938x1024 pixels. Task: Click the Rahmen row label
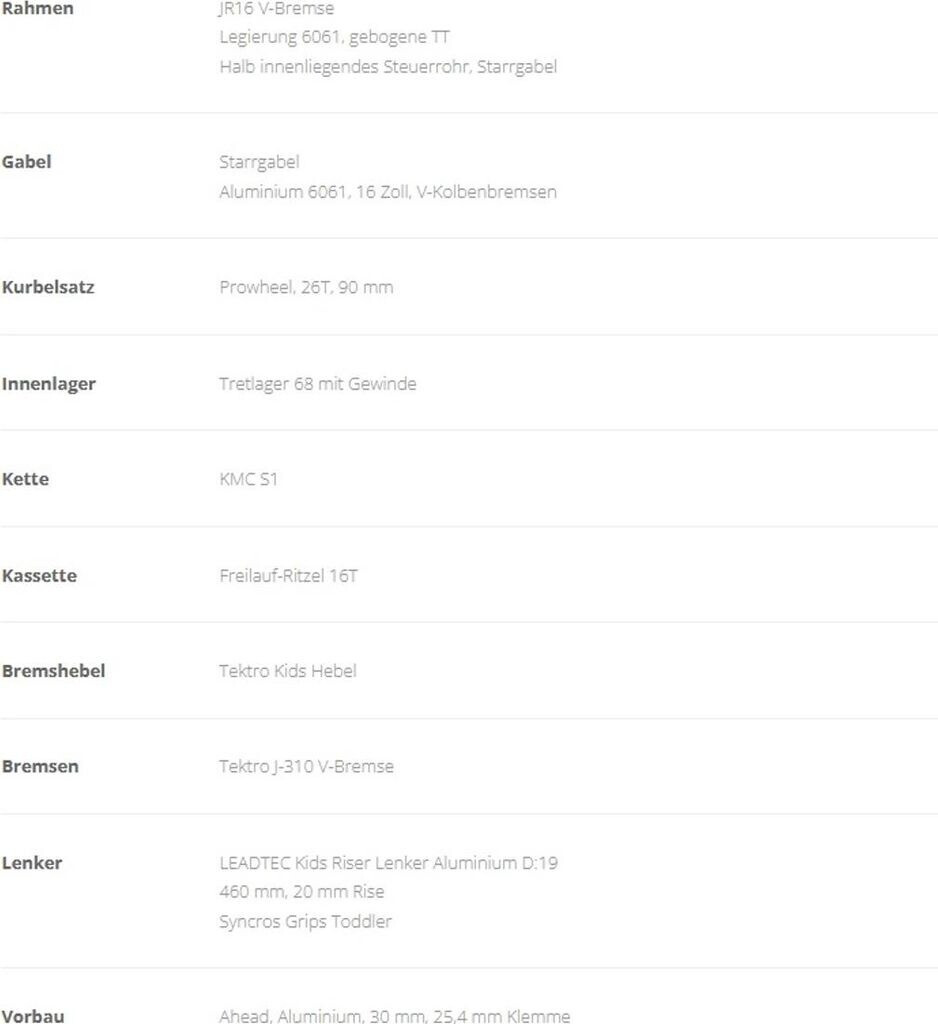click(38, 9)
